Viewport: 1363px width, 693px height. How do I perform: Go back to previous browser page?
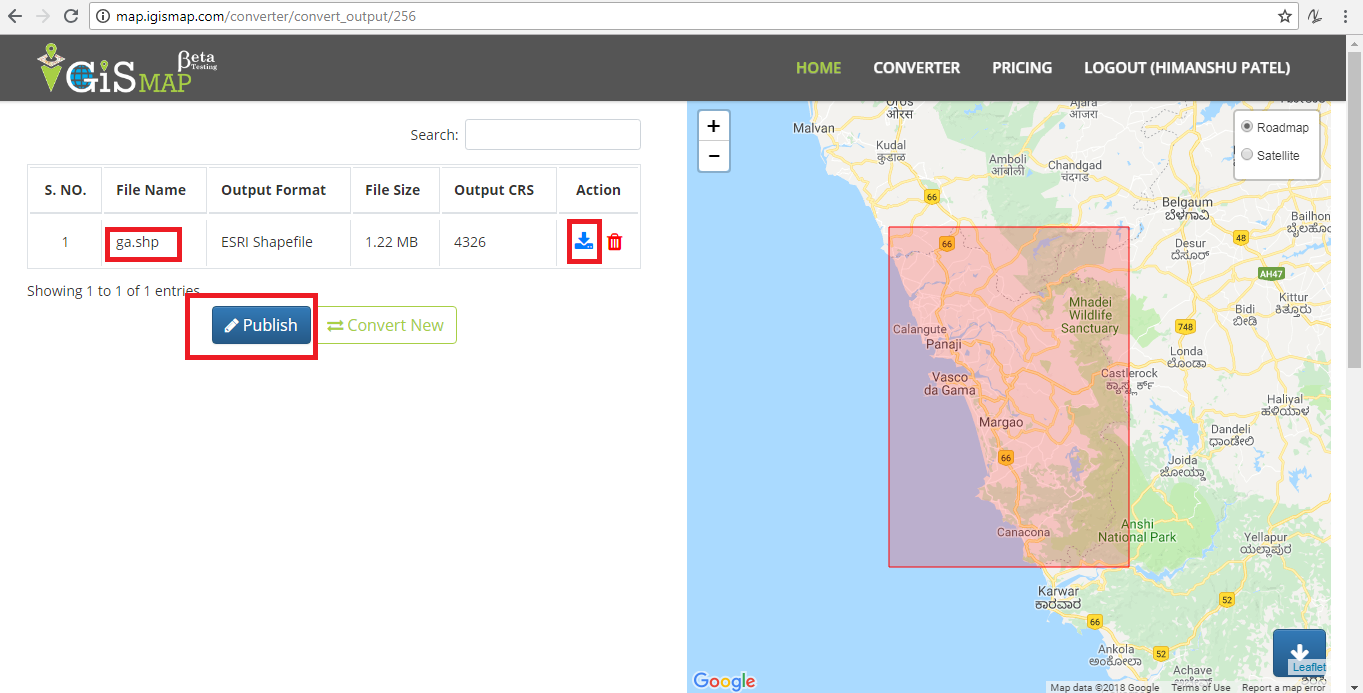tap(15, 16)
